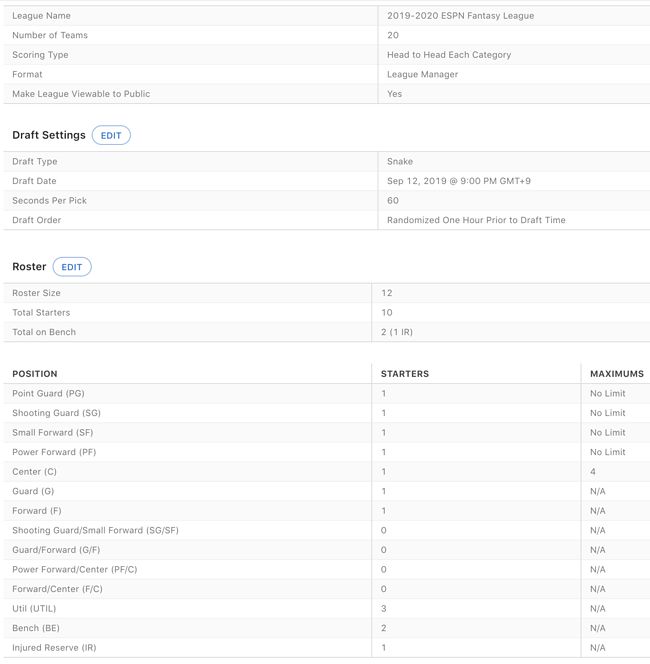Viewport: 650px width, 664px height.
Task: Click the Bench (BE) row label
Action: point(41,628)
